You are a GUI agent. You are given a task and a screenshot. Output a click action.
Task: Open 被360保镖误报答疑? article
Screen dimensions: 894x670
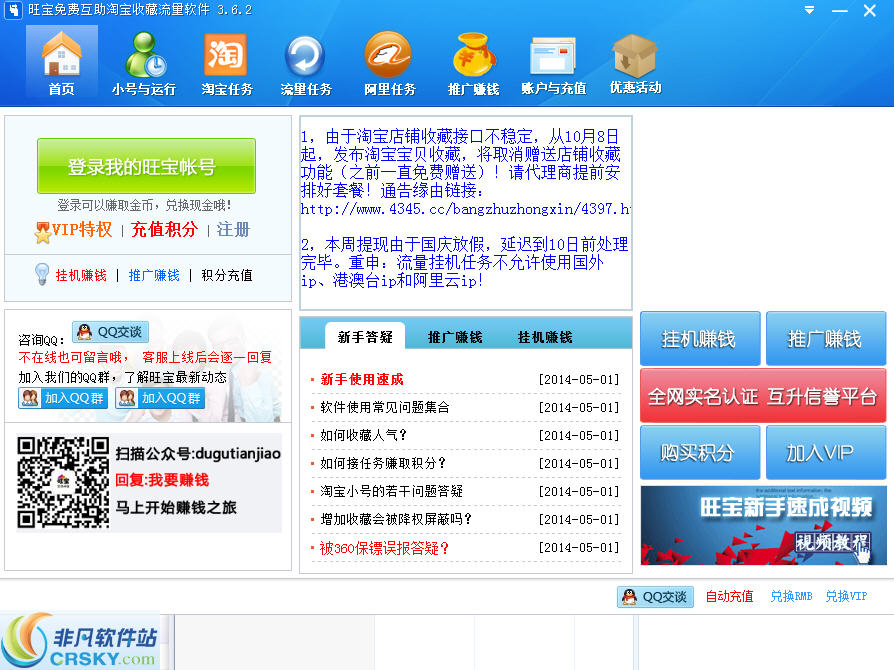pyautogui.click(x=384, y=548)
